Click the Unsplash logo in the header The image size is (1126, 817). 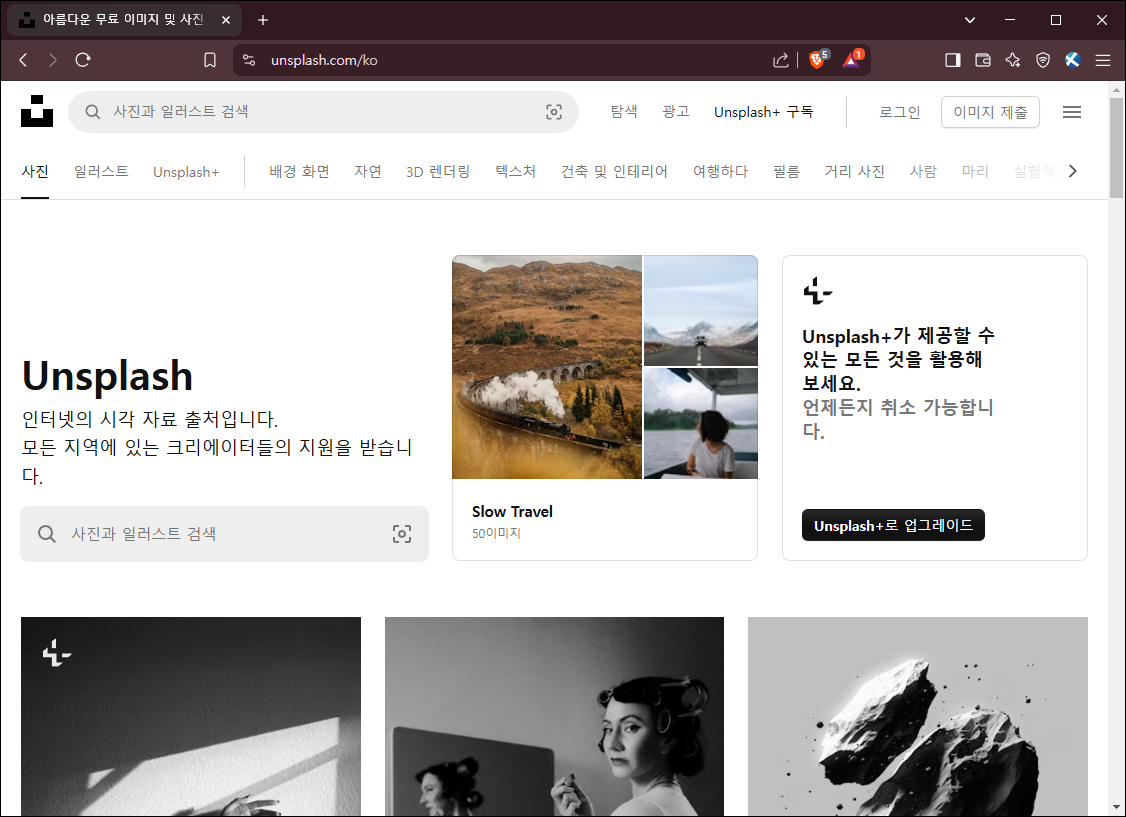click(37, 111)
